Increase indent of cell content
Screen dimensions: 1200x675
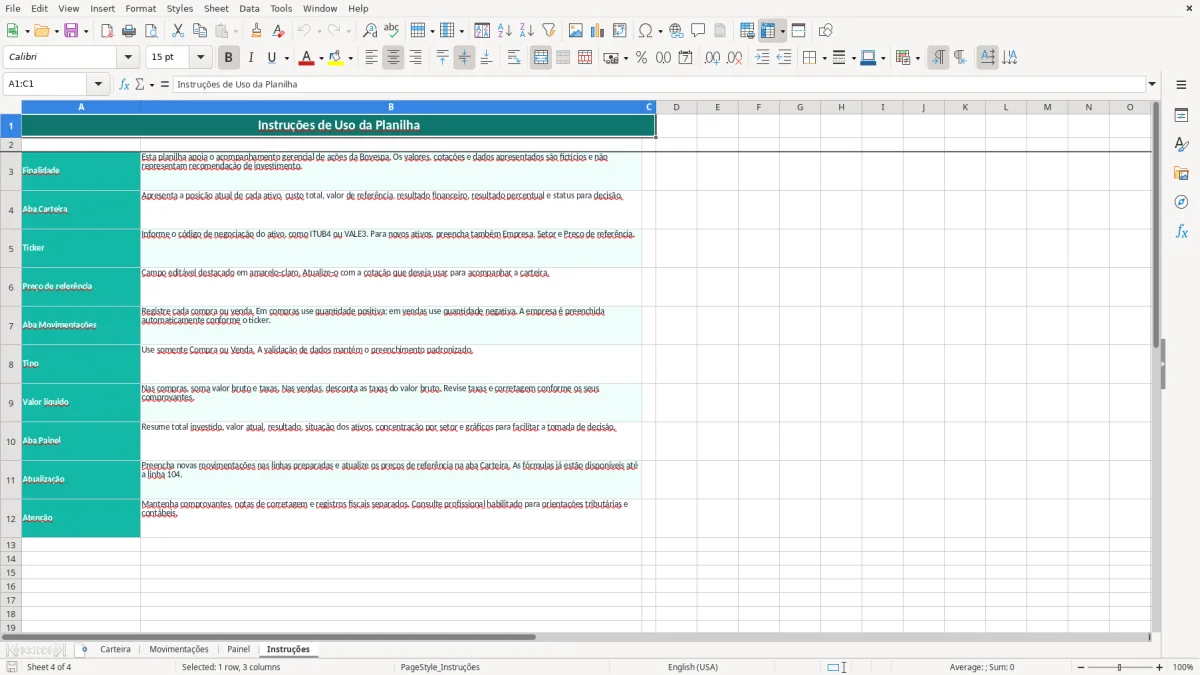pyautogui.click(x=762, y=58)
